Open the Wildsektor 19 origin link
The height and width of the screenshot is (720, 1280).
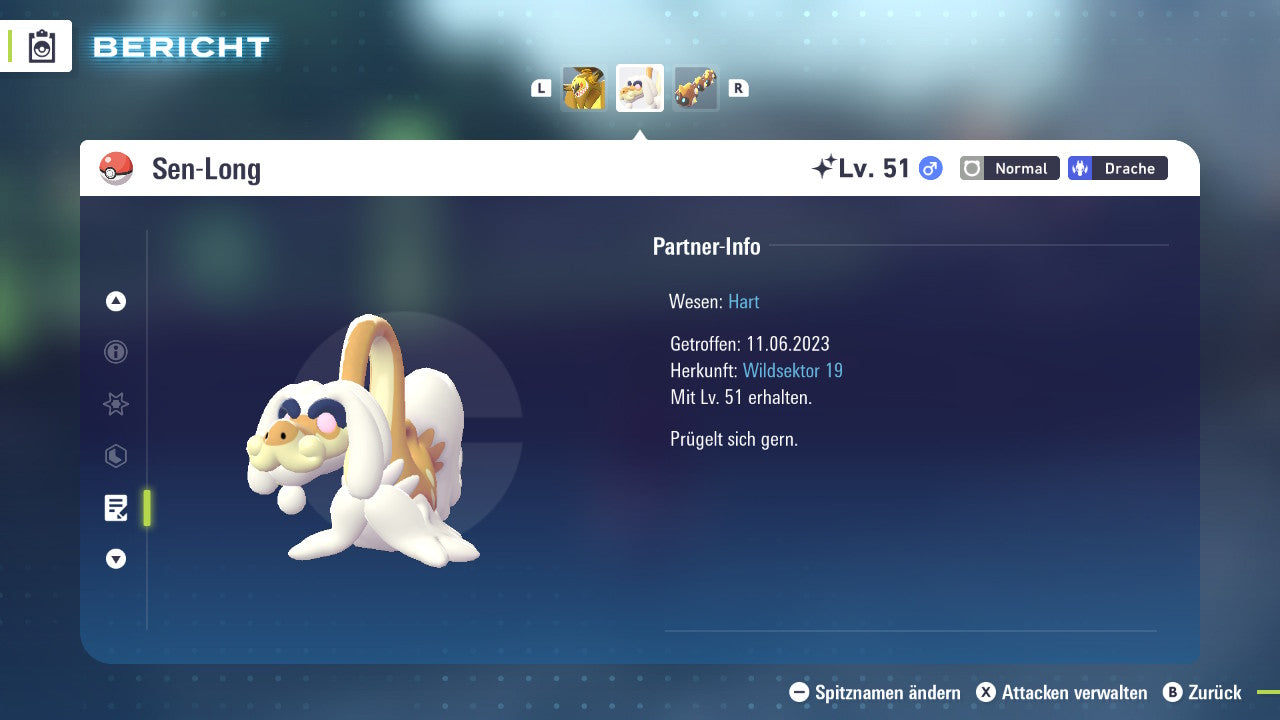tap(793, 370)
